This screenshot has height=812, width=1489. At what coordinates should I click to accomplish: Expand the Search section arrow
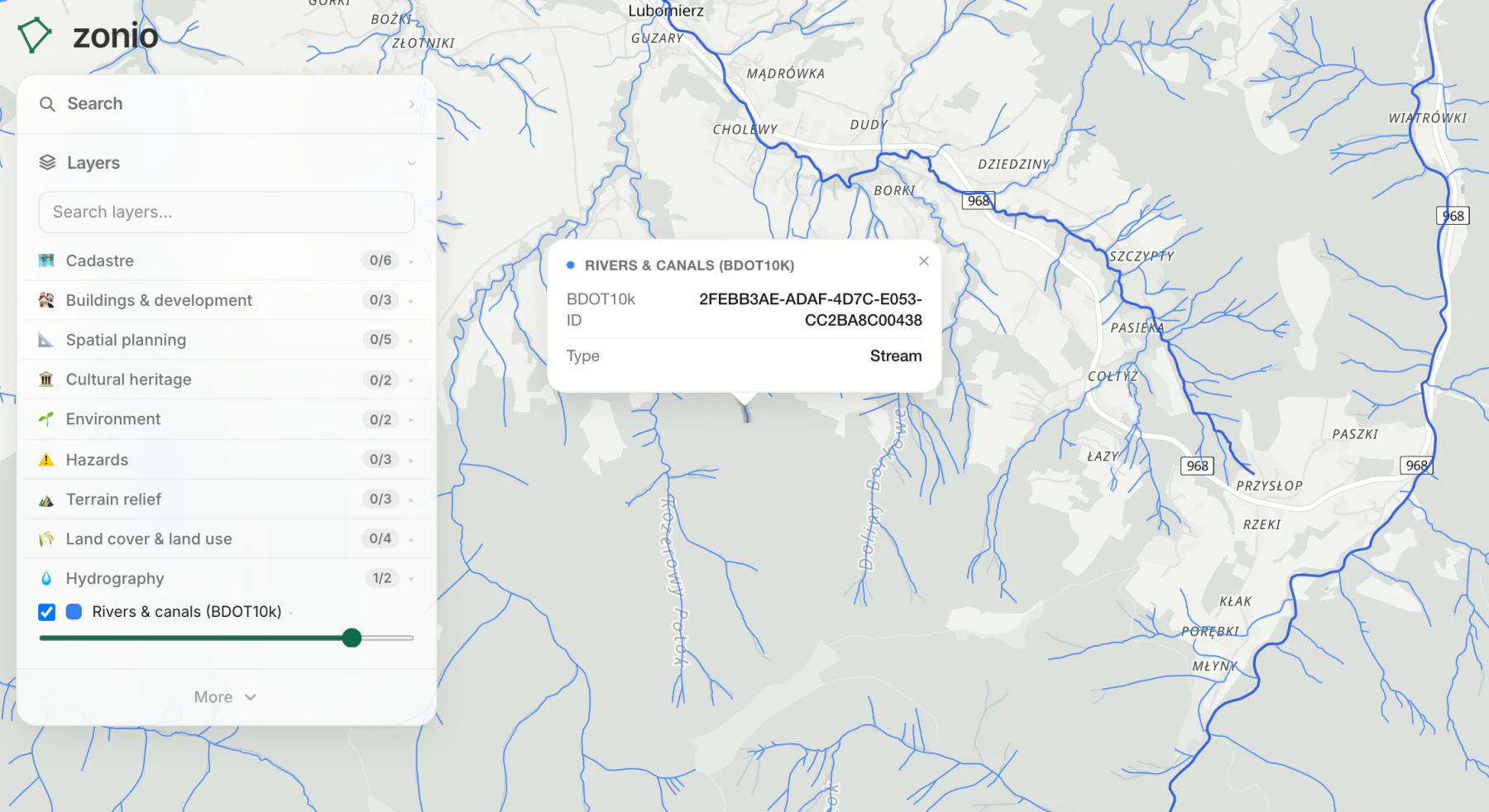click(411, 104)
